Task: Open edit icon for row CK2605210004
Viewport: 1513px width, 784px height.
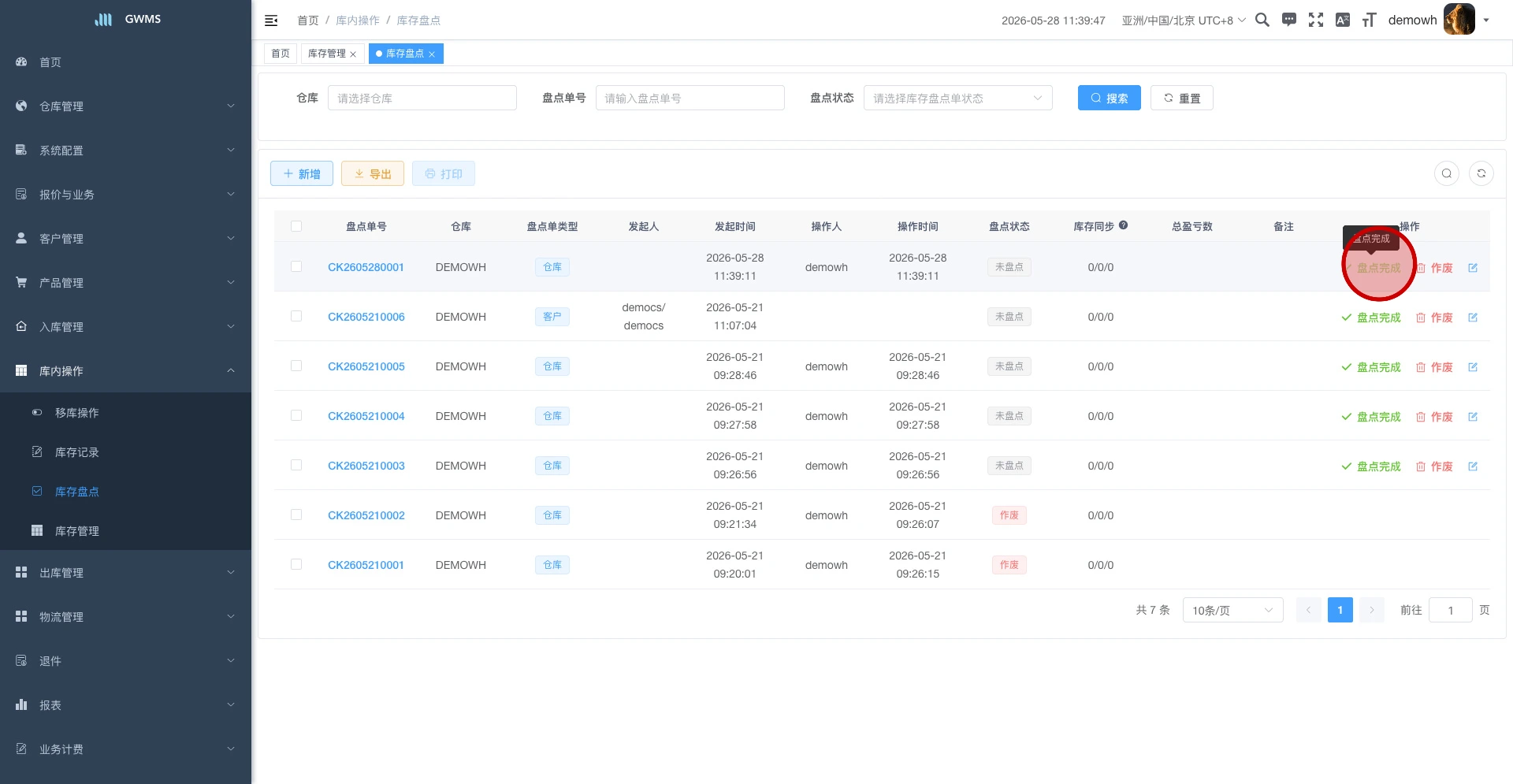Action: (1473, 417)
